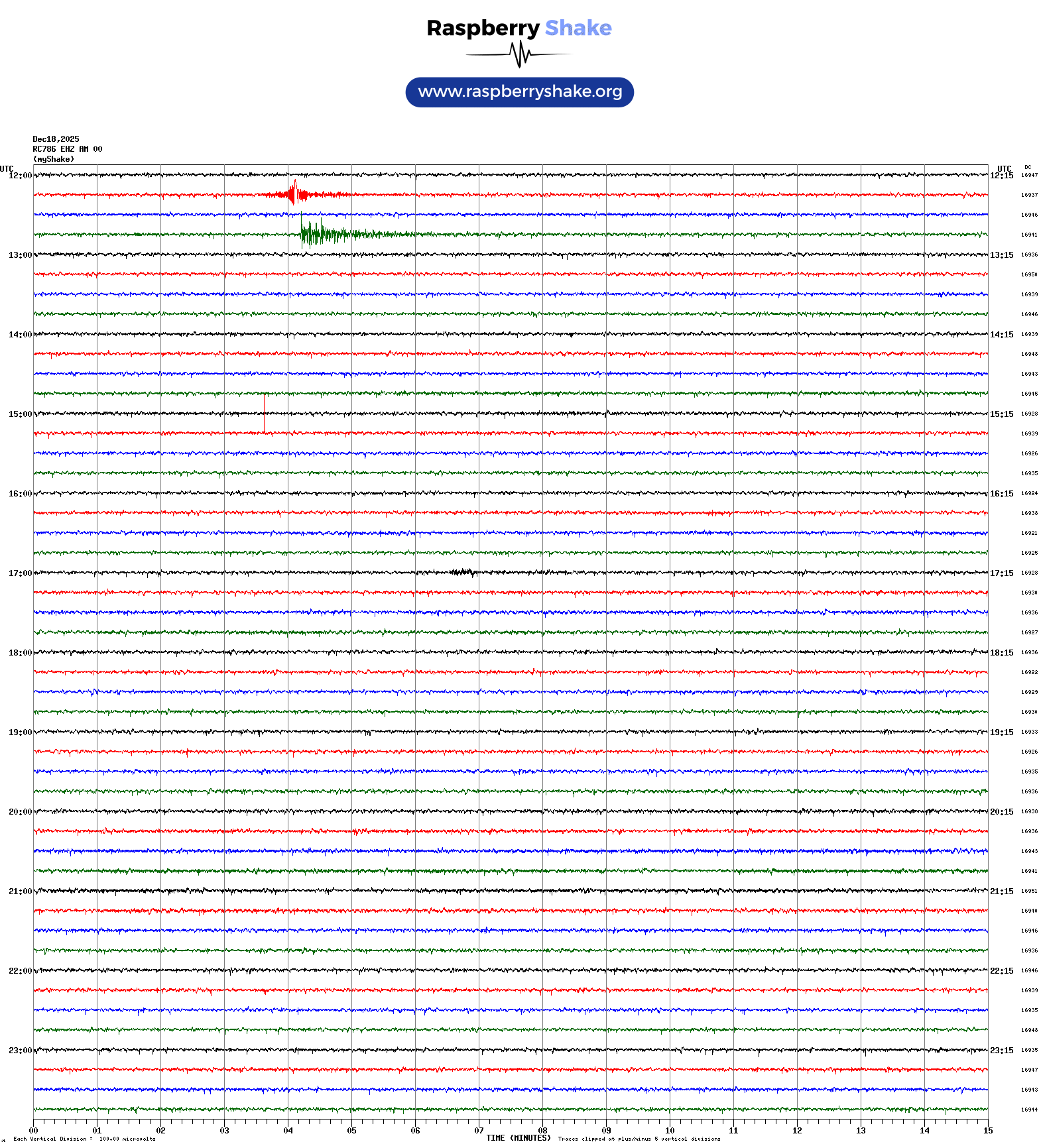Click the Raspberry Shake title logo
Image resolution: width=1041 pixels, height=1148 pixels.
pos(519,28)
